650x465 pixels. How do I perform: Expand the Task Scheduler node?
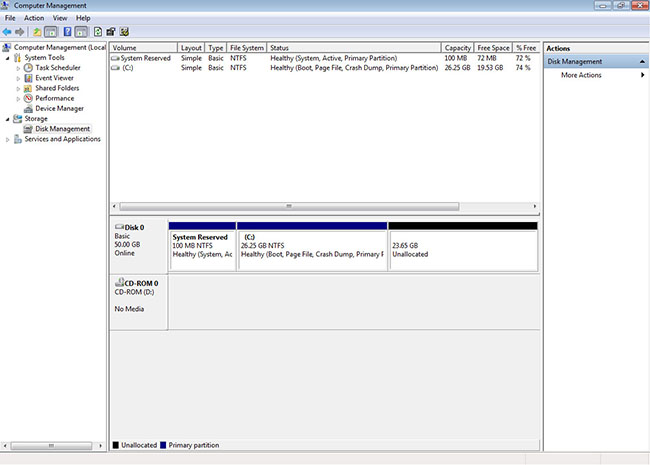pyautogui.click(x=18, y=68)
